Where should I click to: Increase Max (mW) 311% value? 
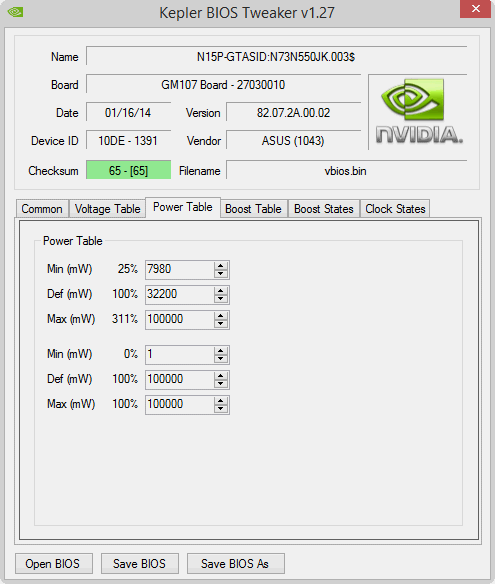pyautogui.click(x=221, y=315)
